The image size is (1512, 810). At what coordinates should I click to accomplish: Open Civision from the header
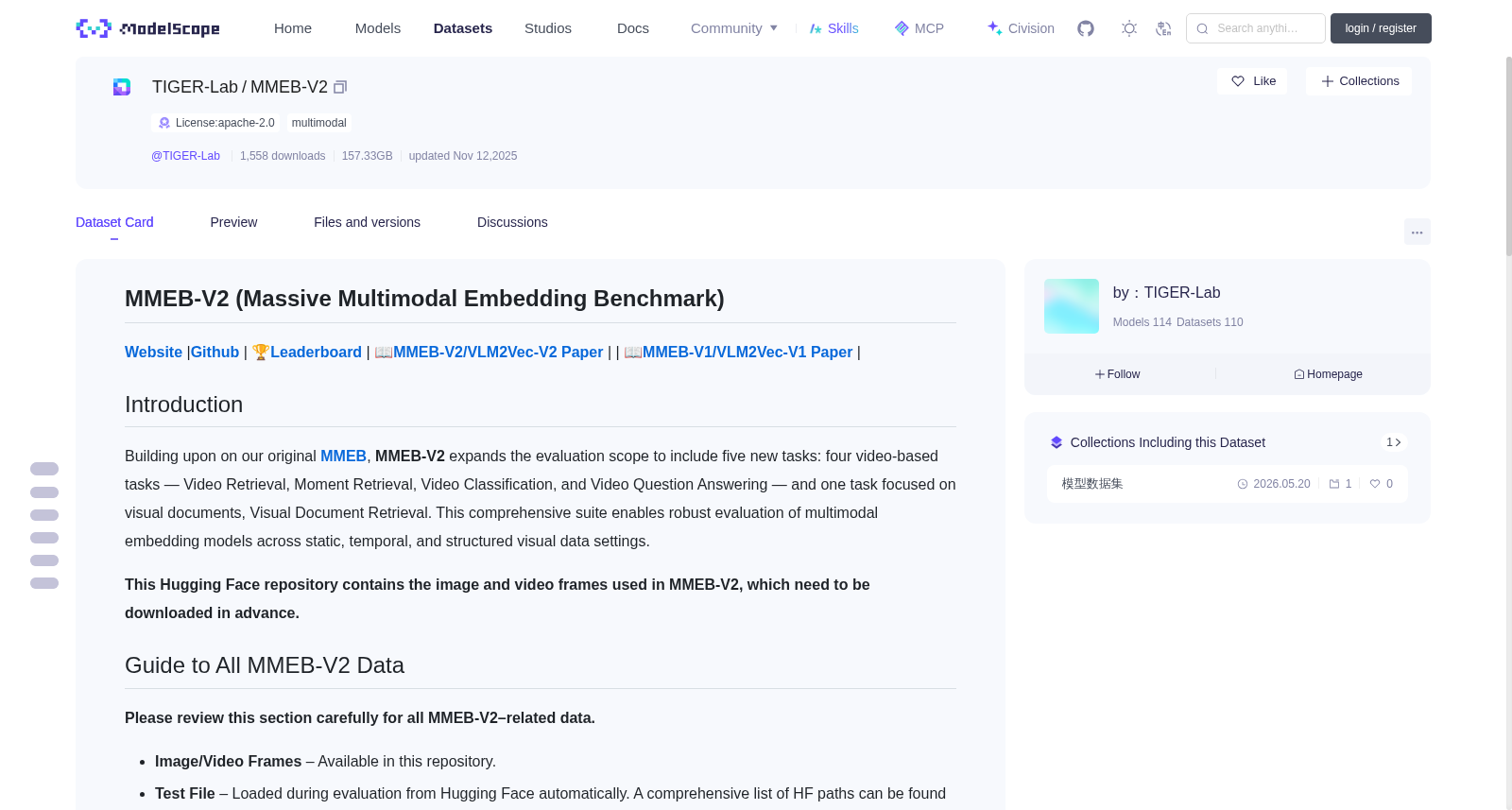(1021, 28)
